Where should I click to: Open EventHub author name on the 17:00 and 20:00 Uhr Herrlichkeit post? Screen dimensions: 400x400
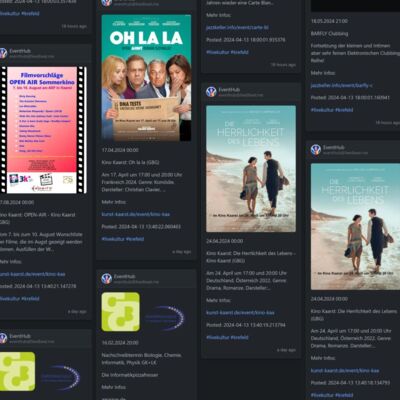click(229, 89)
